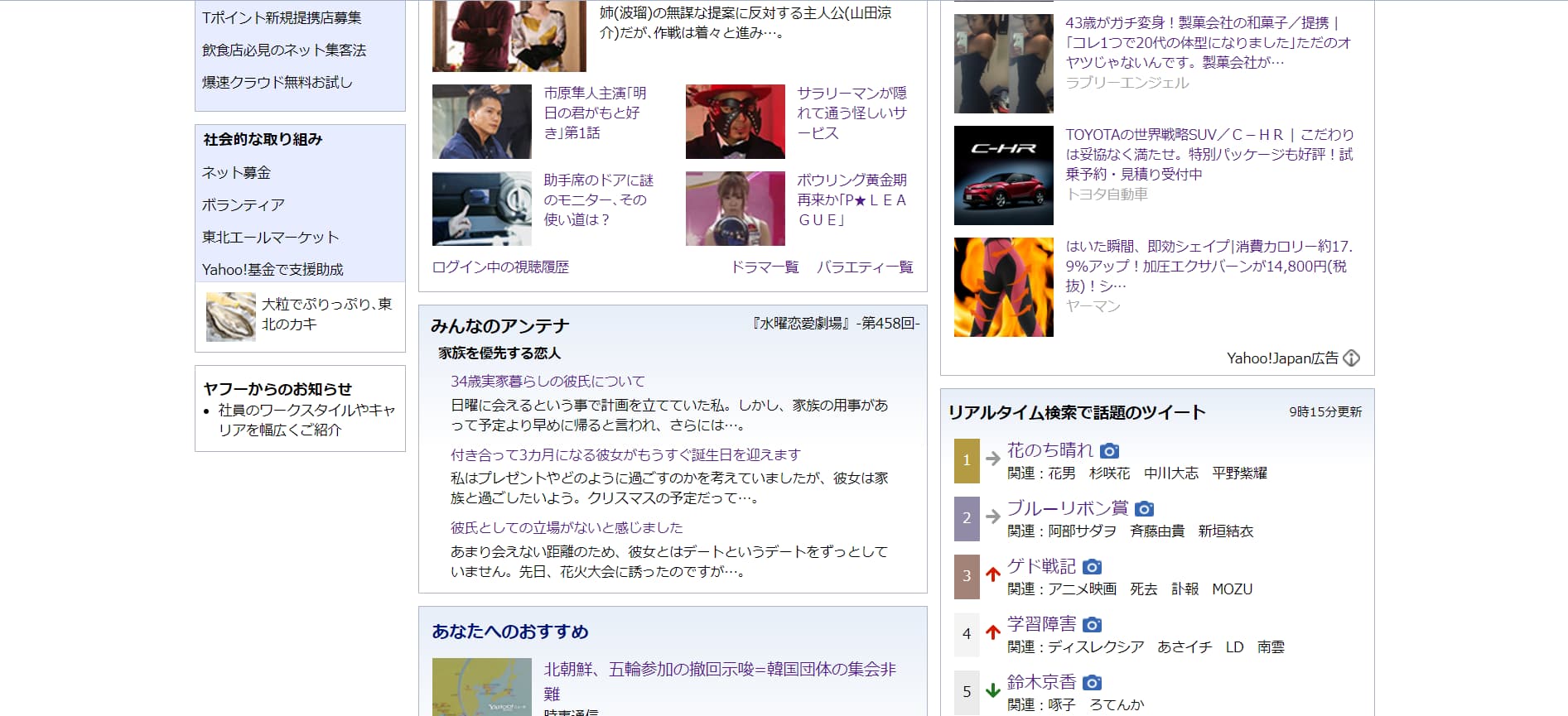Open 付き合って3カ月になる彼女 birthday link
1568x716 pixels.
pos(625,455)
